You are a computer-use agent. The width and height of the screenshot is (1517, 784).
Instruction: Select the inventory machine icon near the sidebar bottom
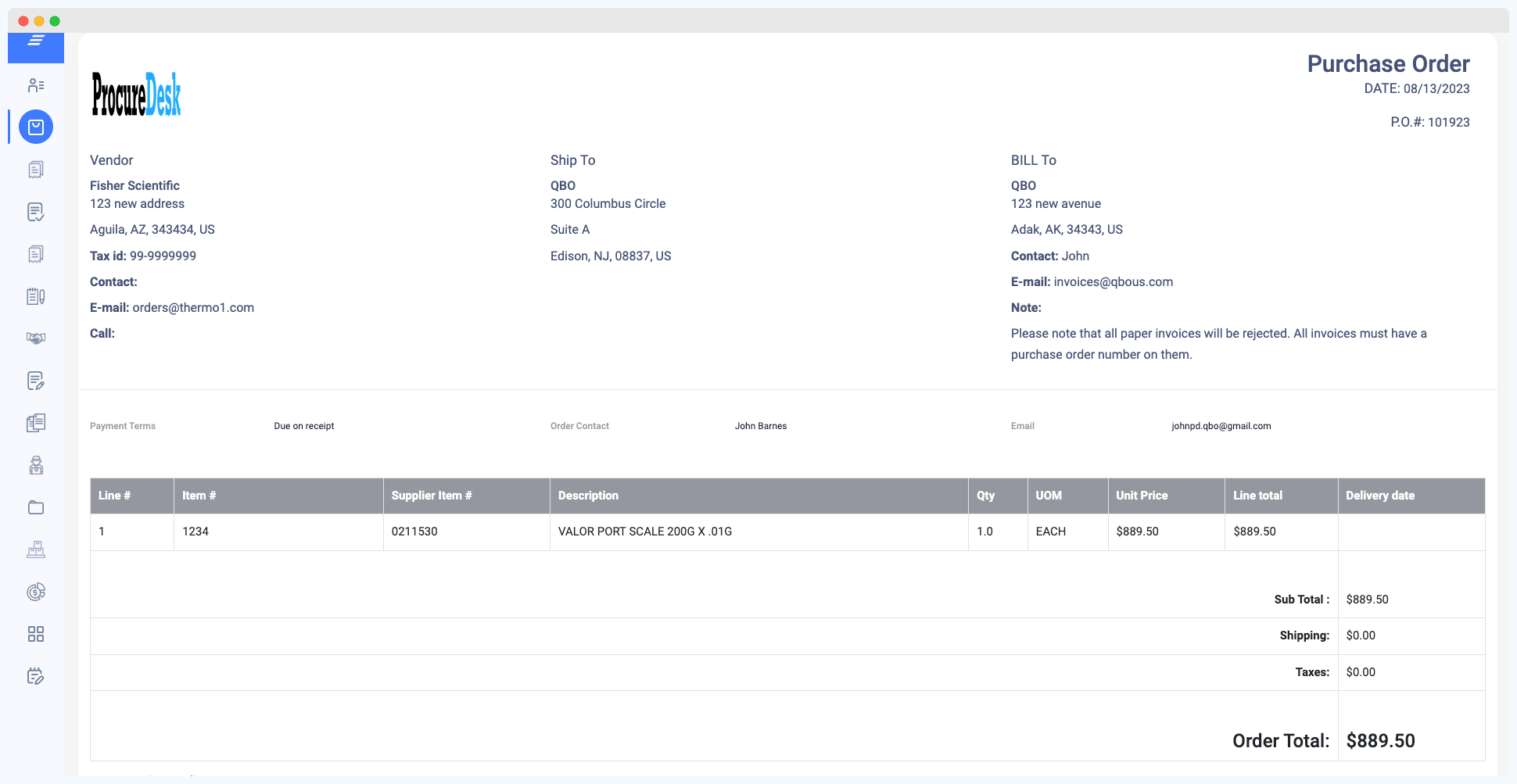tap(36, 550)
